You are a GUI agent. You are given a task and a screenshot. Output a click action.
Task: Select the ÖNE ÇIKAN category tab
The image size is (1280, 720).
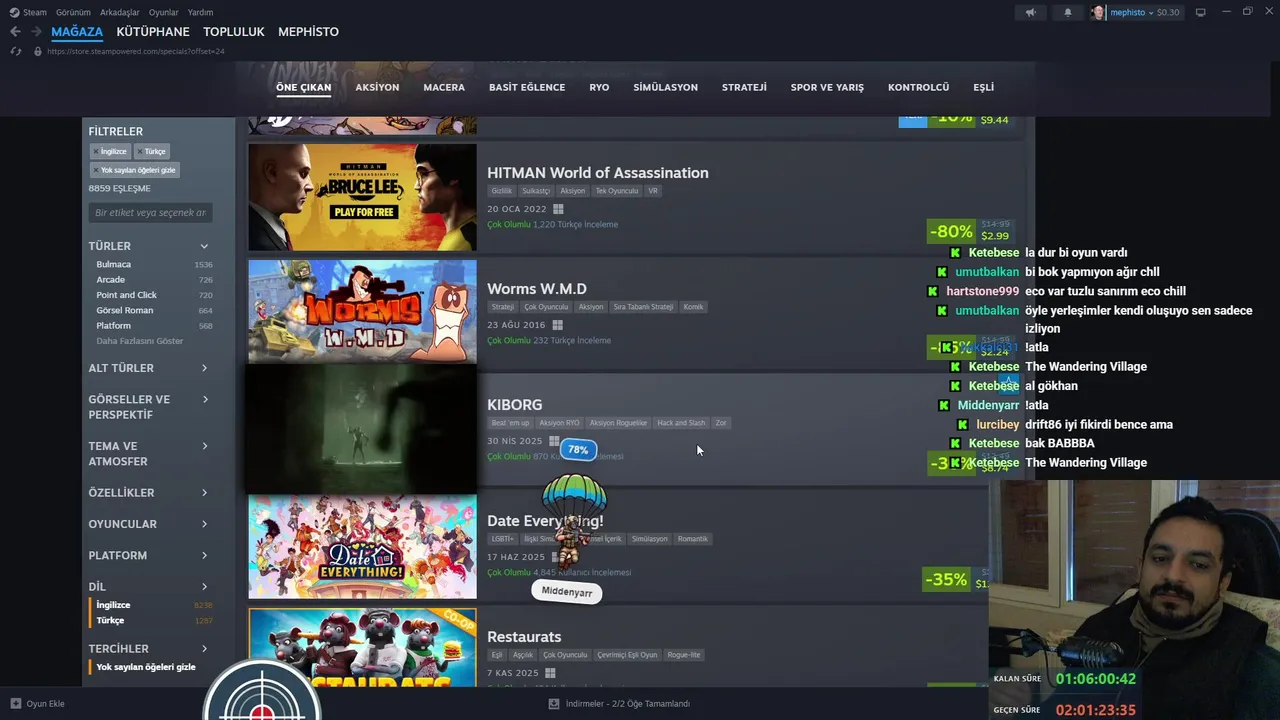(x=303, y=88)
